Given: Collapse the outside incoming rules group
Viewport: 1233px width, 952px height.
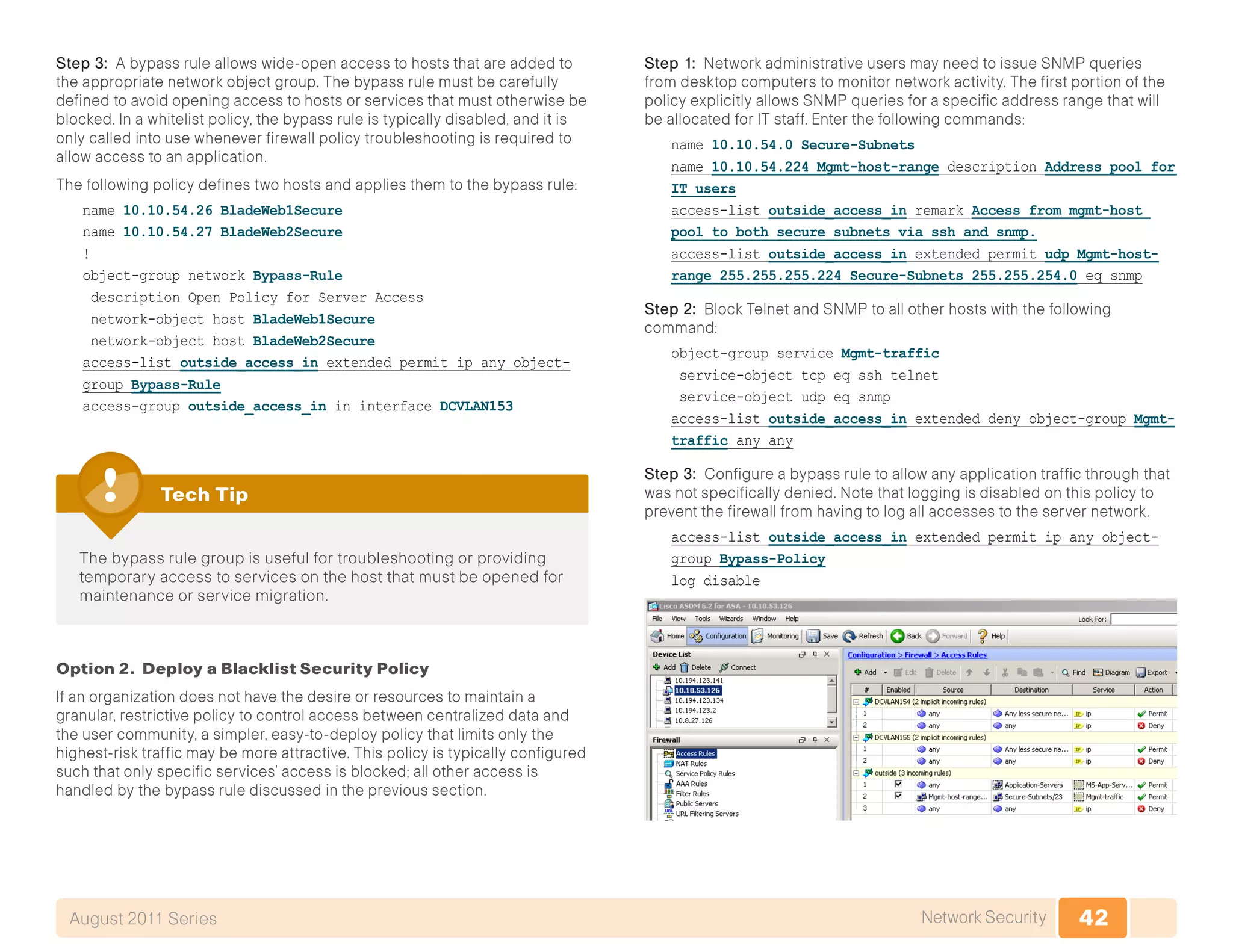Looking at the screenshot, I should (x=856, y=773).
